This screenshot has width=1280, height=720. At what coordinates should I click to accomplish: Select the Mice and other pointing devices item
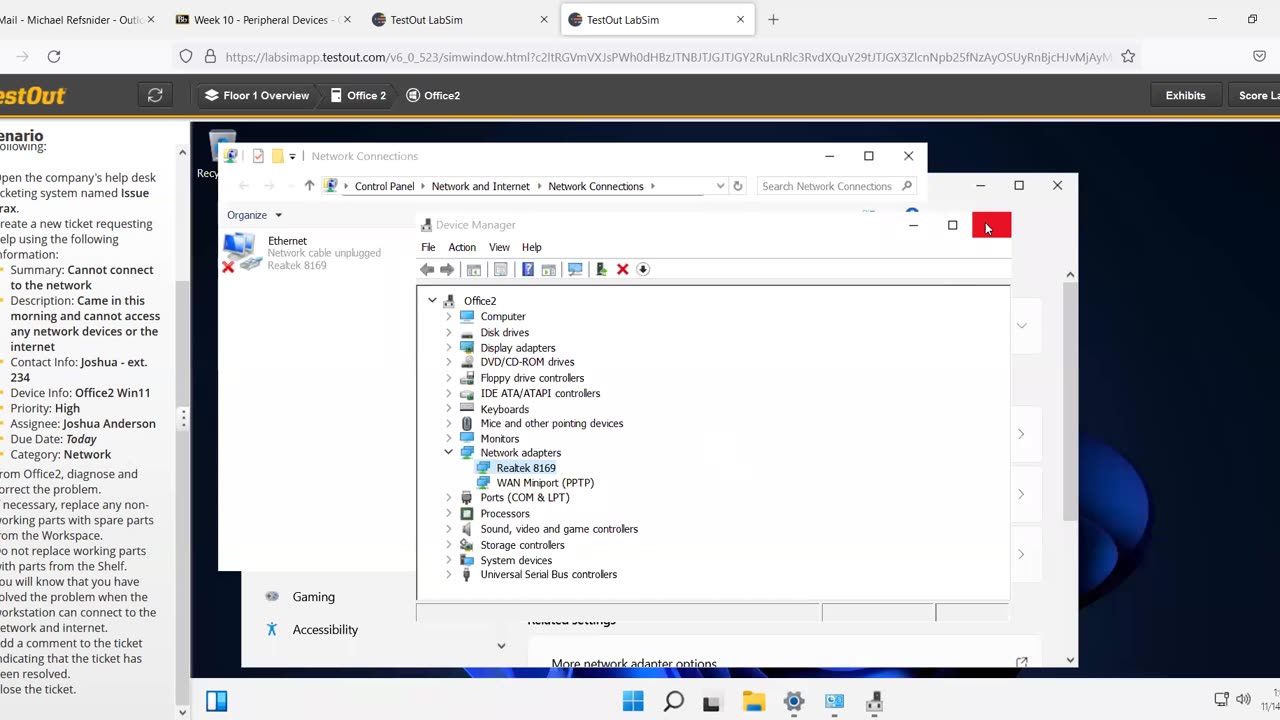pyautogui.click(x=552, y=423)
